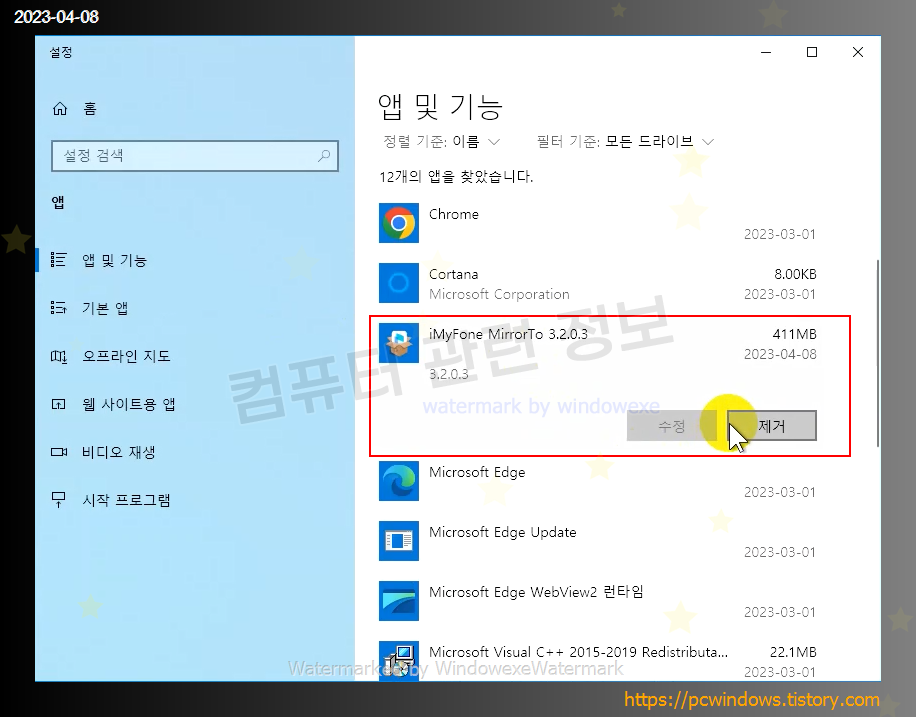Close the settings window
Image resolution: width=916 pixels, height=717 pixels.
coord(858,52)
